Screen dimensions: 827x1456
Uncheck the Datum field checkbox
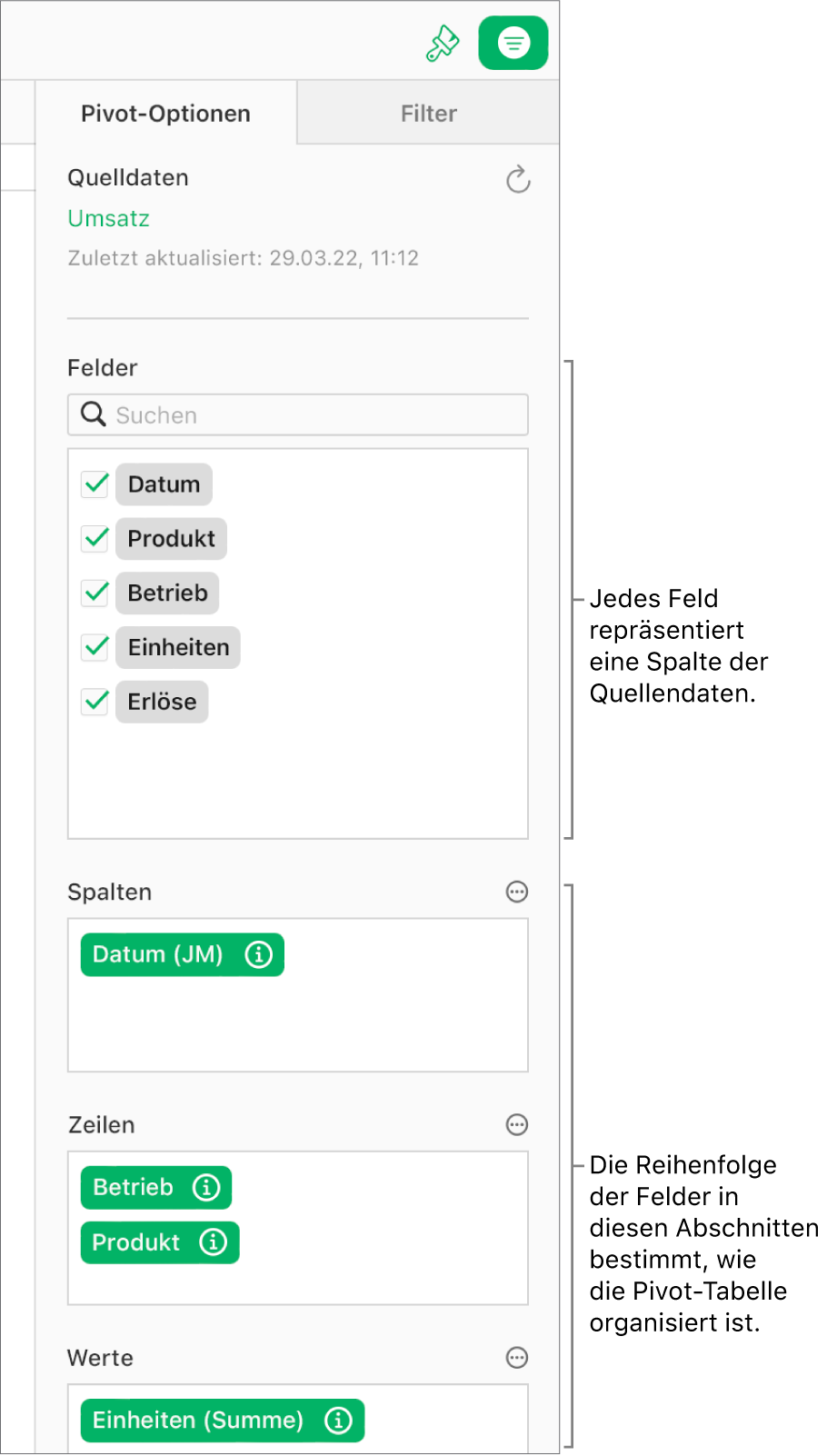[x=95, y=484]
